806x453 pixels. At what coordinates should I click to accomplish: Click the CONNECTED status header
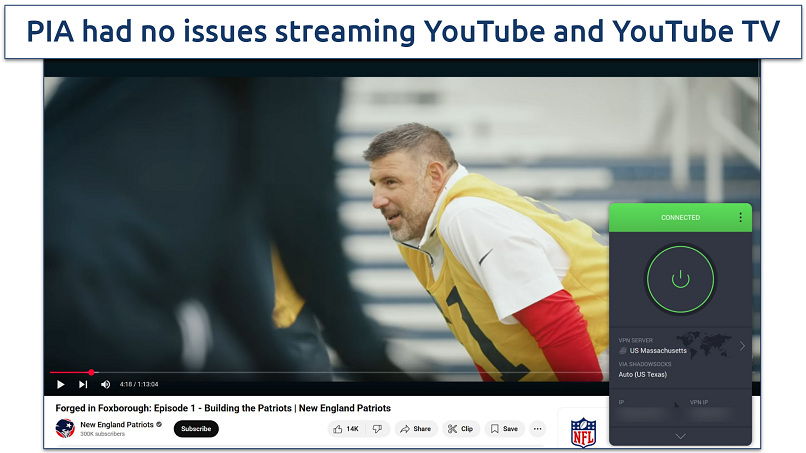pos(680,218)
